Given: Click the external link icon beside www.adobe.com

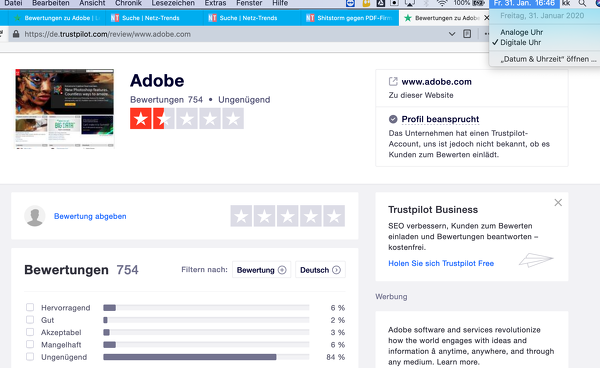Looking at the screenshot, I should (393, 81).
